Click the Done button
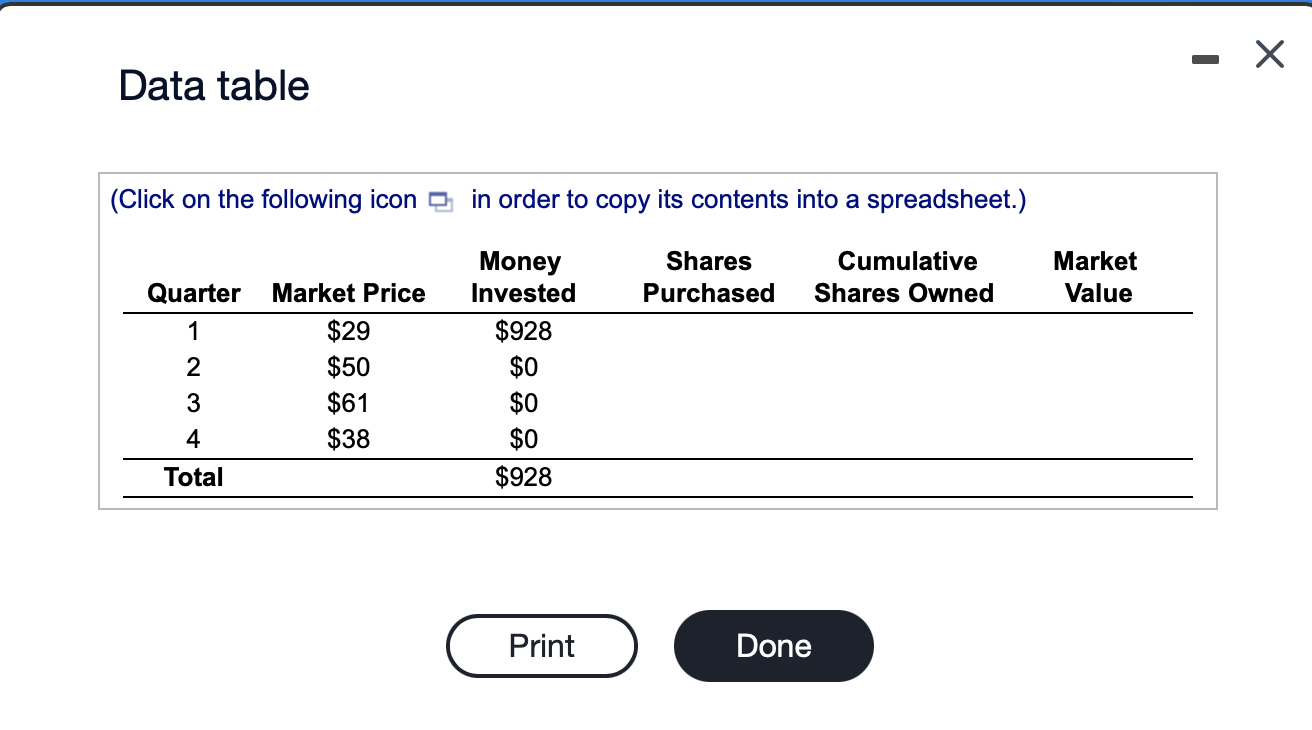The height and width of the screenshot is (730, 1312). click(x=774, y=646)
